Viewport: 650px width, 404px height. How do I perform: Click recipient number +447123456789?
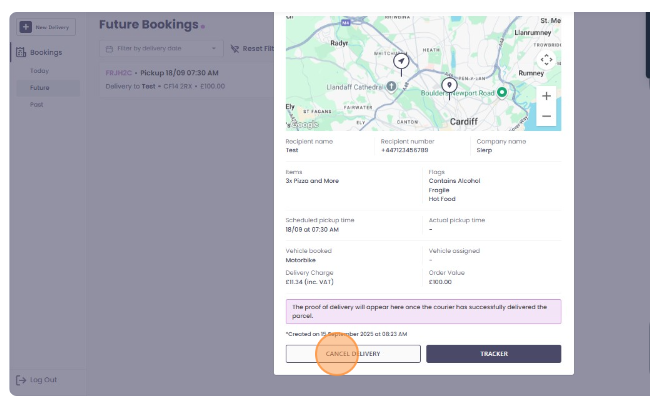[x=405, y=150]
